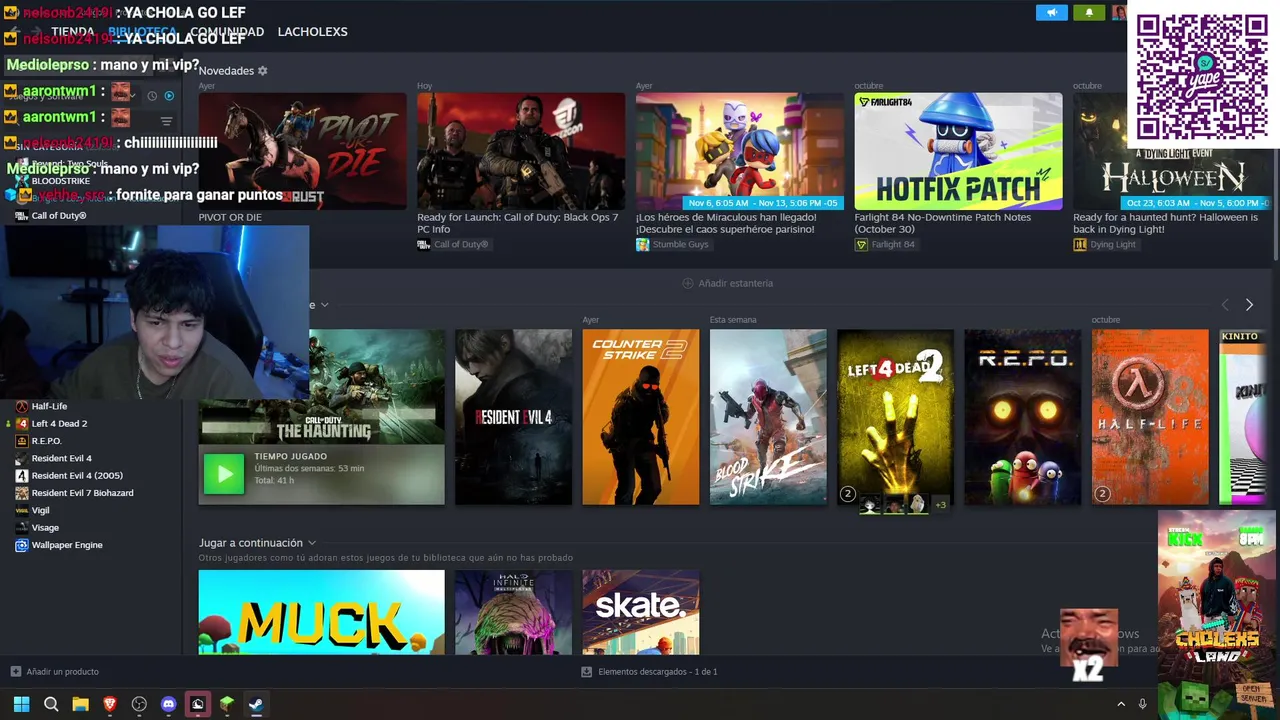1280x720 pixels.
Task: Click the plus icon beside Añadir un producto
Action: point(15,672)
